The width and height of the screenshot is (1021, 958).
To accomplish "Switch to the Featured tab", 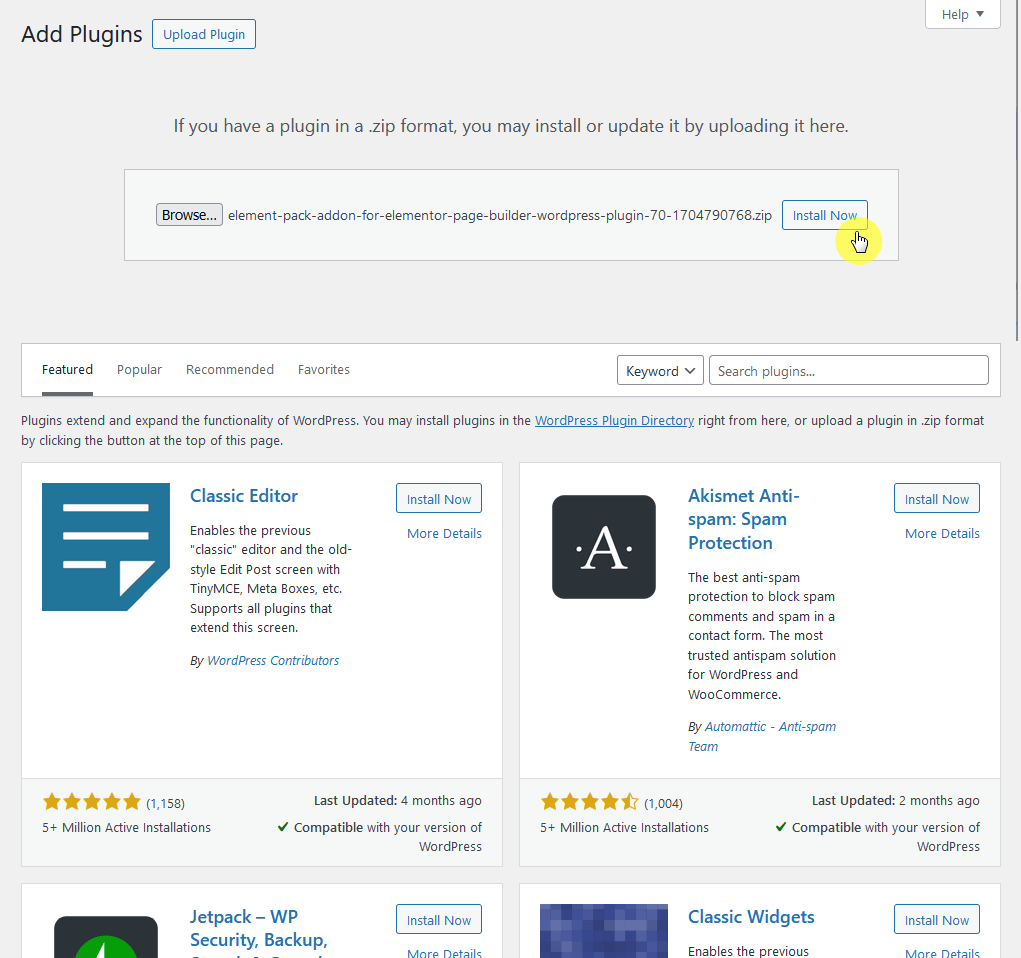I will (x=67, y=369).
